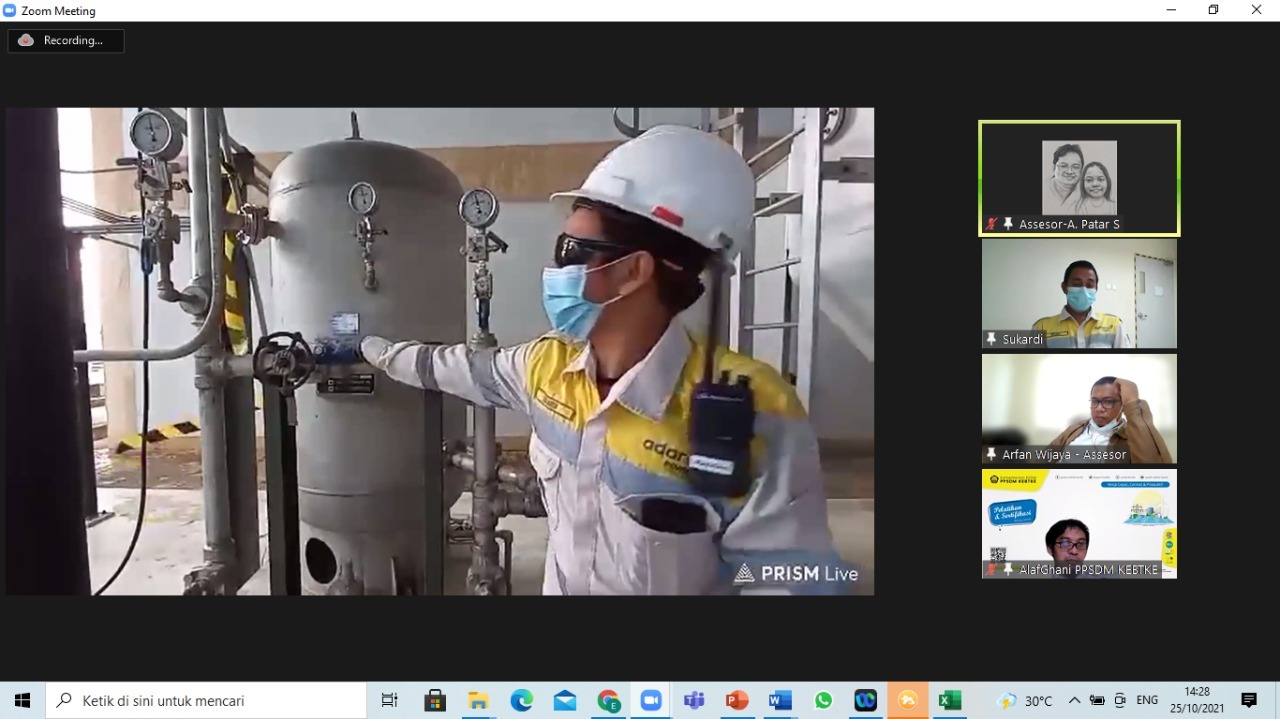Expand the hidden system tray icons
The height and width of the screenshot is (719, 1280).
[1074, 700]
